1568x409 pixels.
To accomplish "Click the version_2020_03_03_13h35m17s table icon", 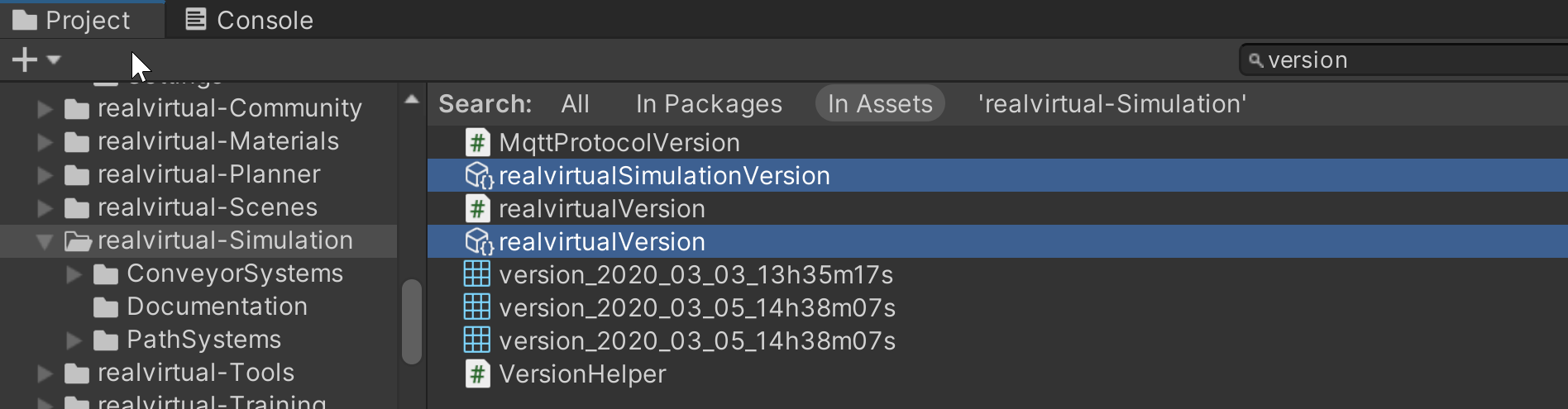I will pos(477,274).
